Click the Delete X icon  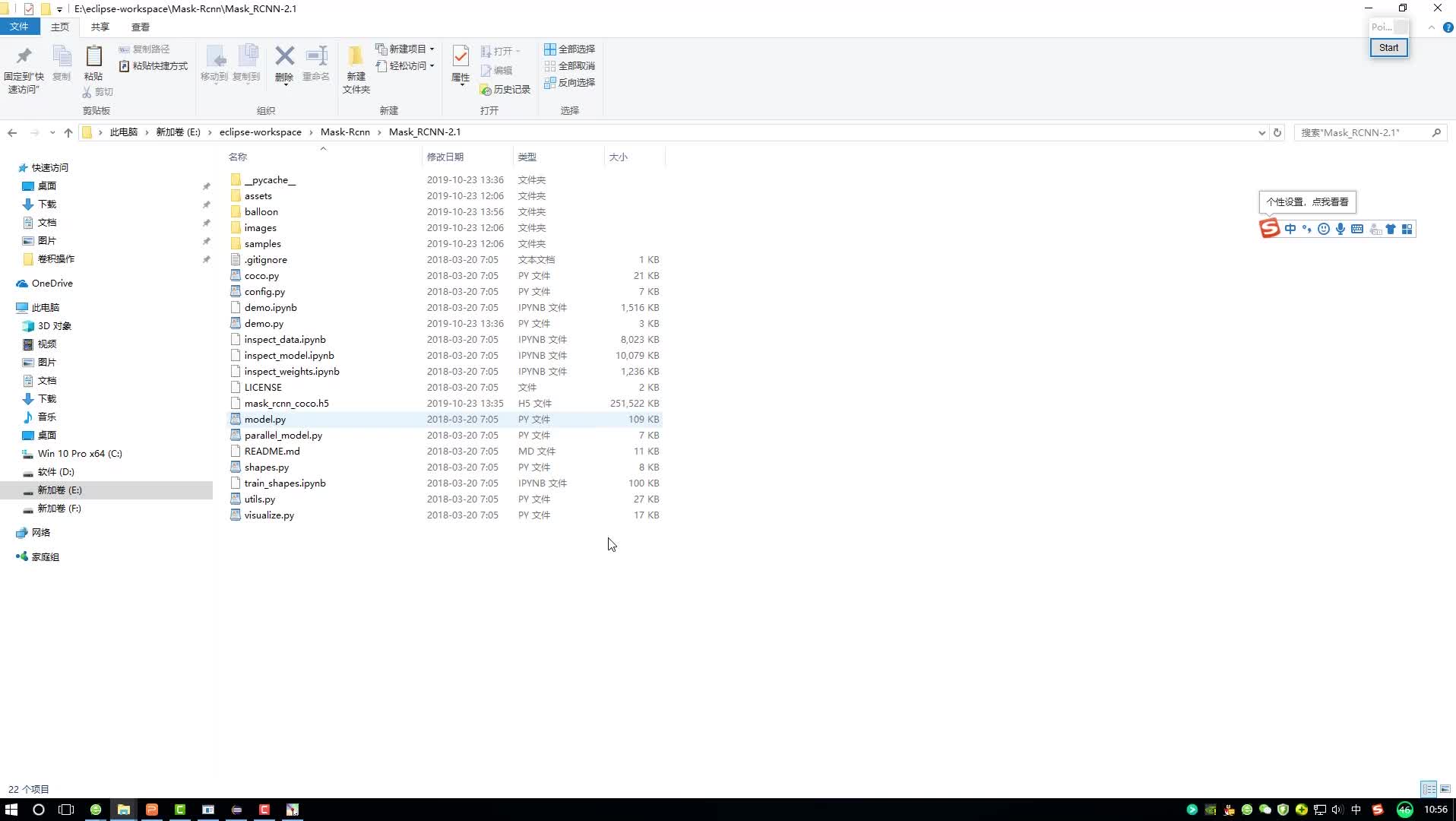tap(284, 55)
